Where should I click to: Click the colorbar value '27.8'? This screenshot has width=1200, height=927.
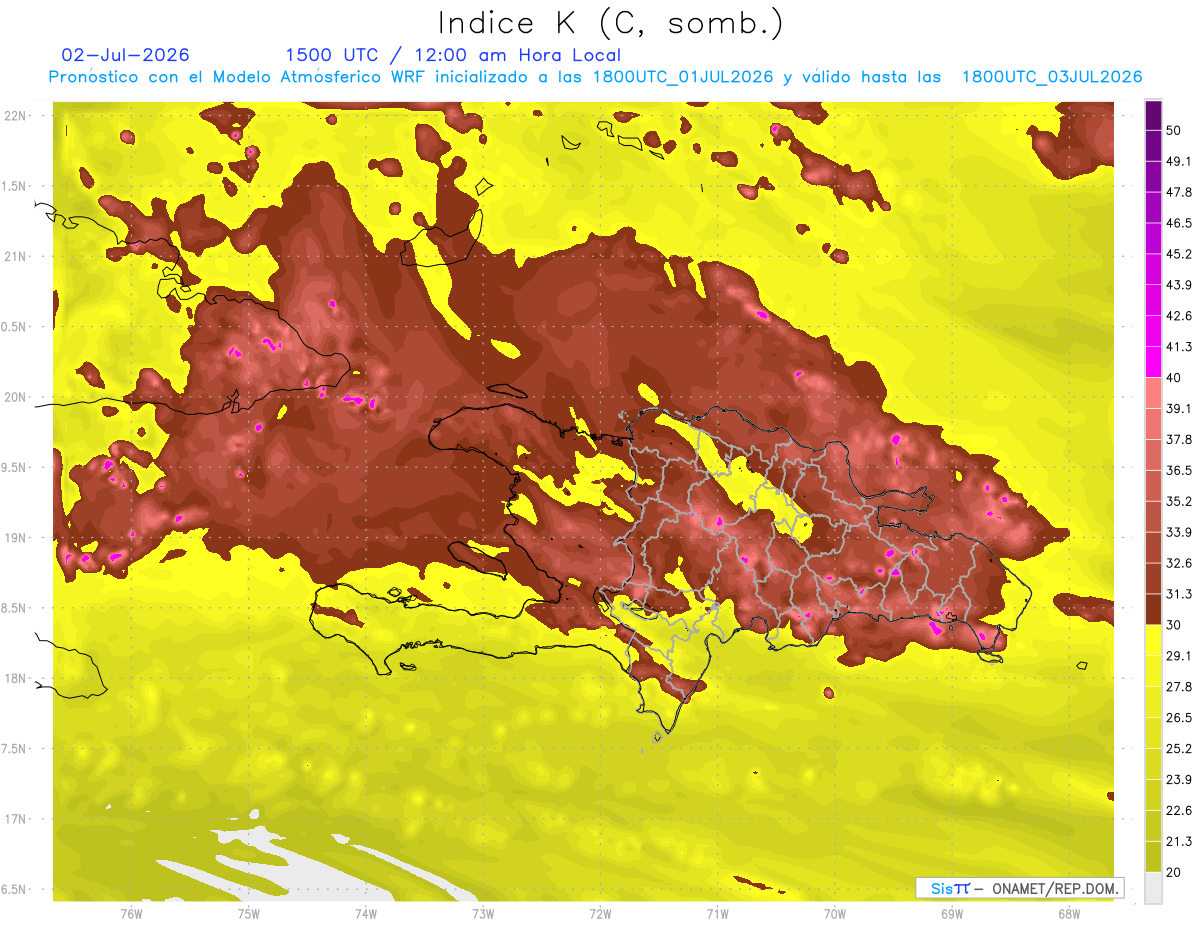[x=1178, y=686]
